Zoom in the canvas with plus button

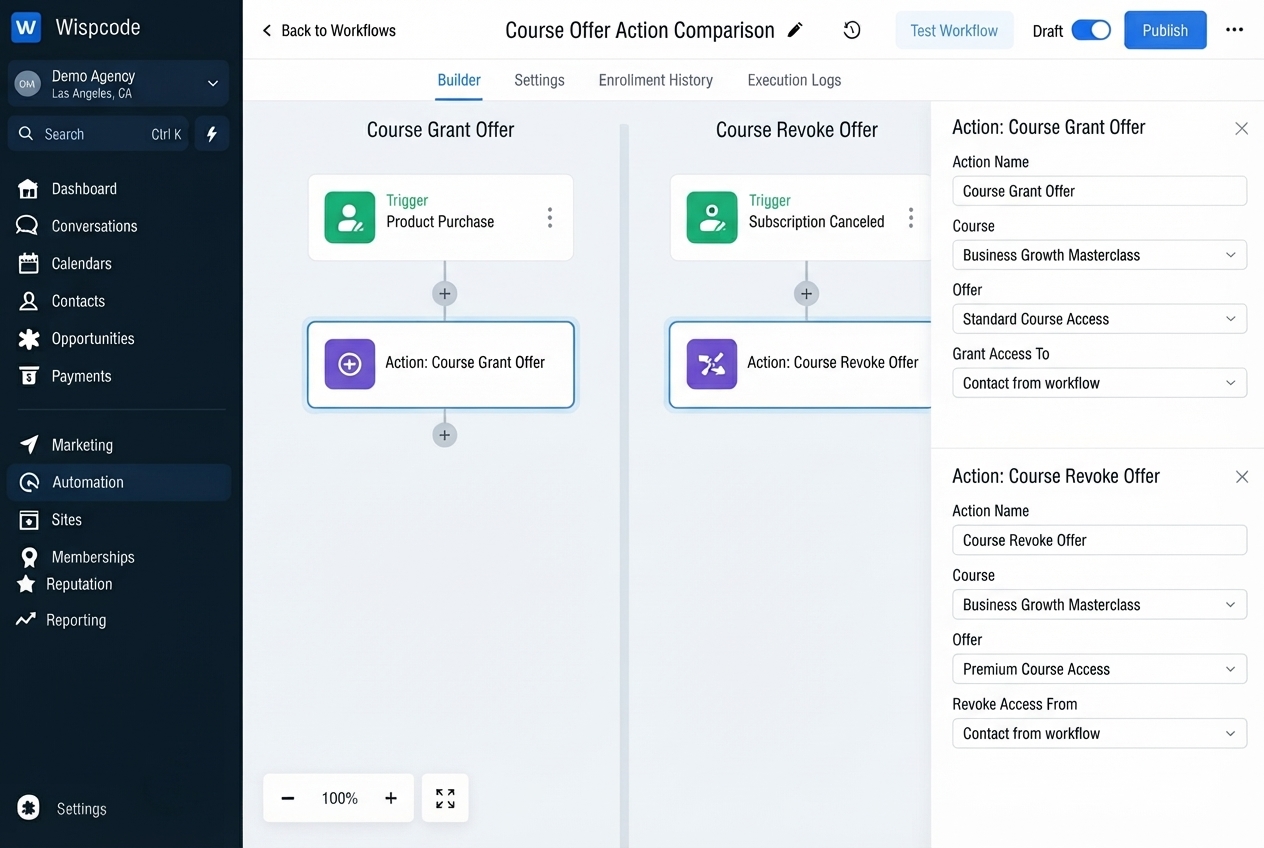coord(391,798)
